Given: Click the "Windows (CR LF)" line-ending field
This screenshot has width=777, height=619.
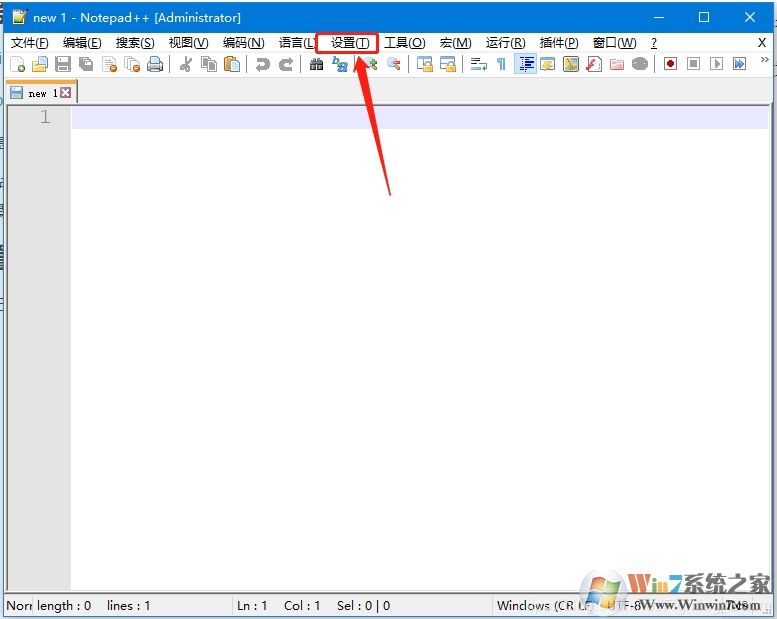Looking at the screenshot, I should 544,606.
